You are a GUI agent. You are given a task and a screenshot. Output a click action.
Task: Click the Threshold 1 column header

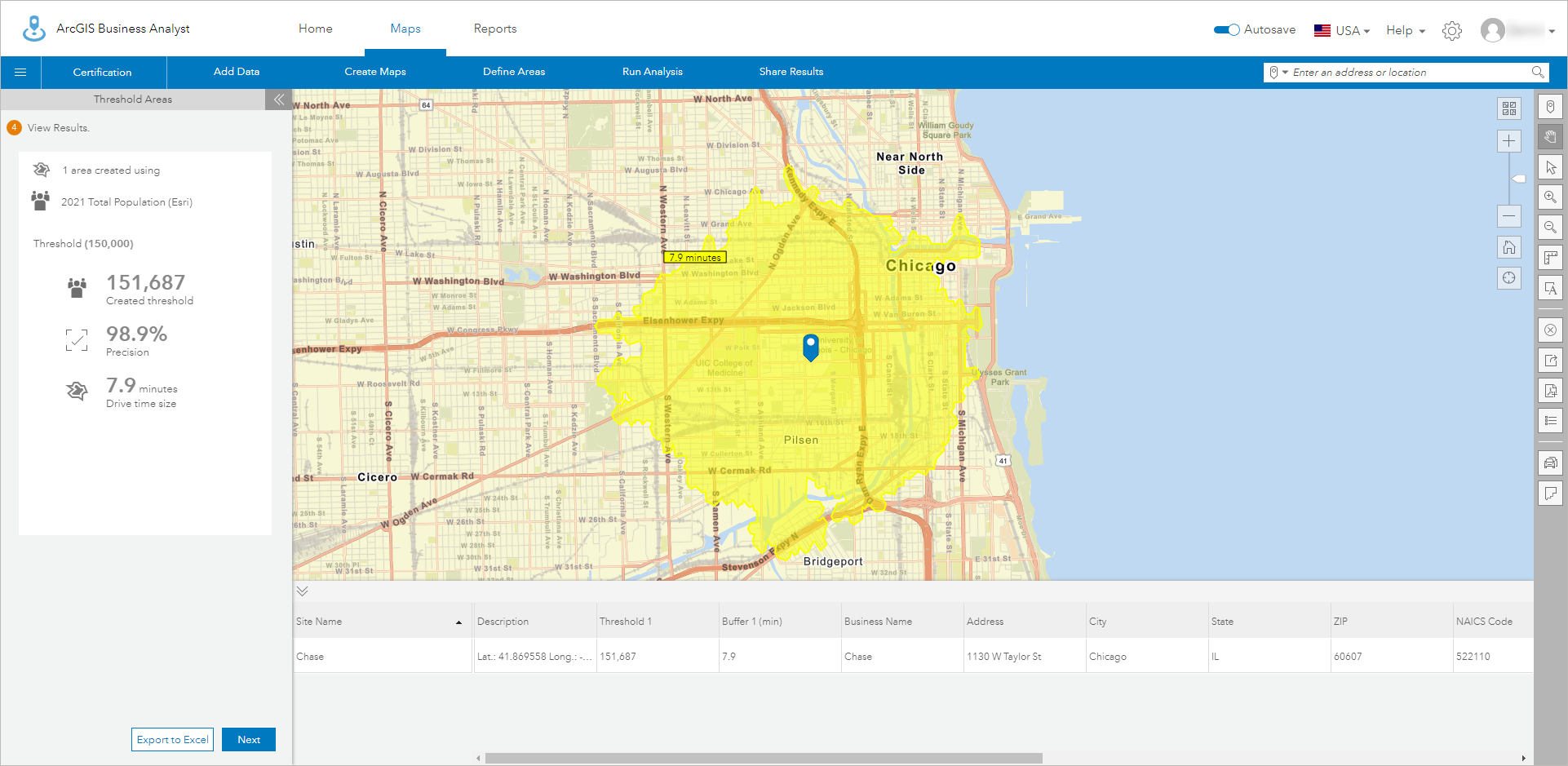click(657, 622)
